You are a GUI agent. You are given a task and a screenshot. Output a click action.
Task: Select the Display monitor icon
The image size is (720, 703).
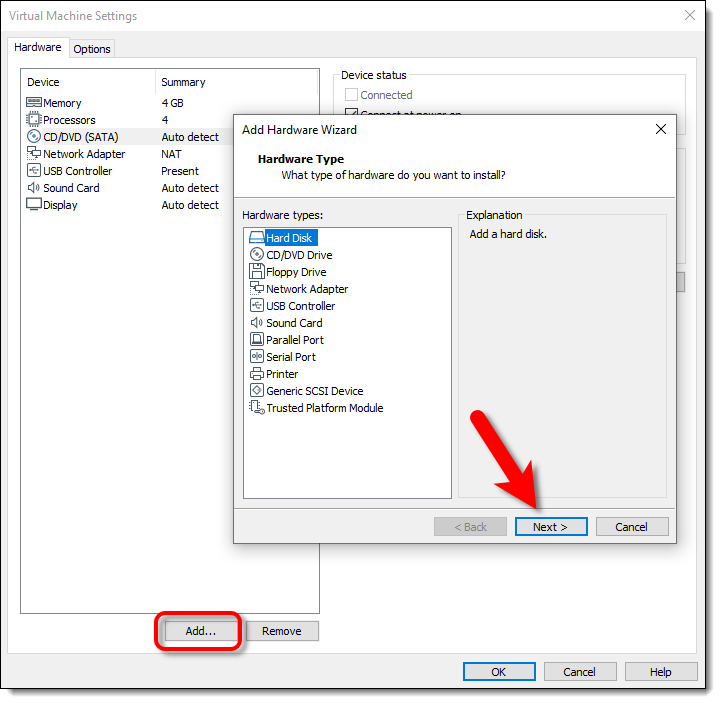point(34,204)
